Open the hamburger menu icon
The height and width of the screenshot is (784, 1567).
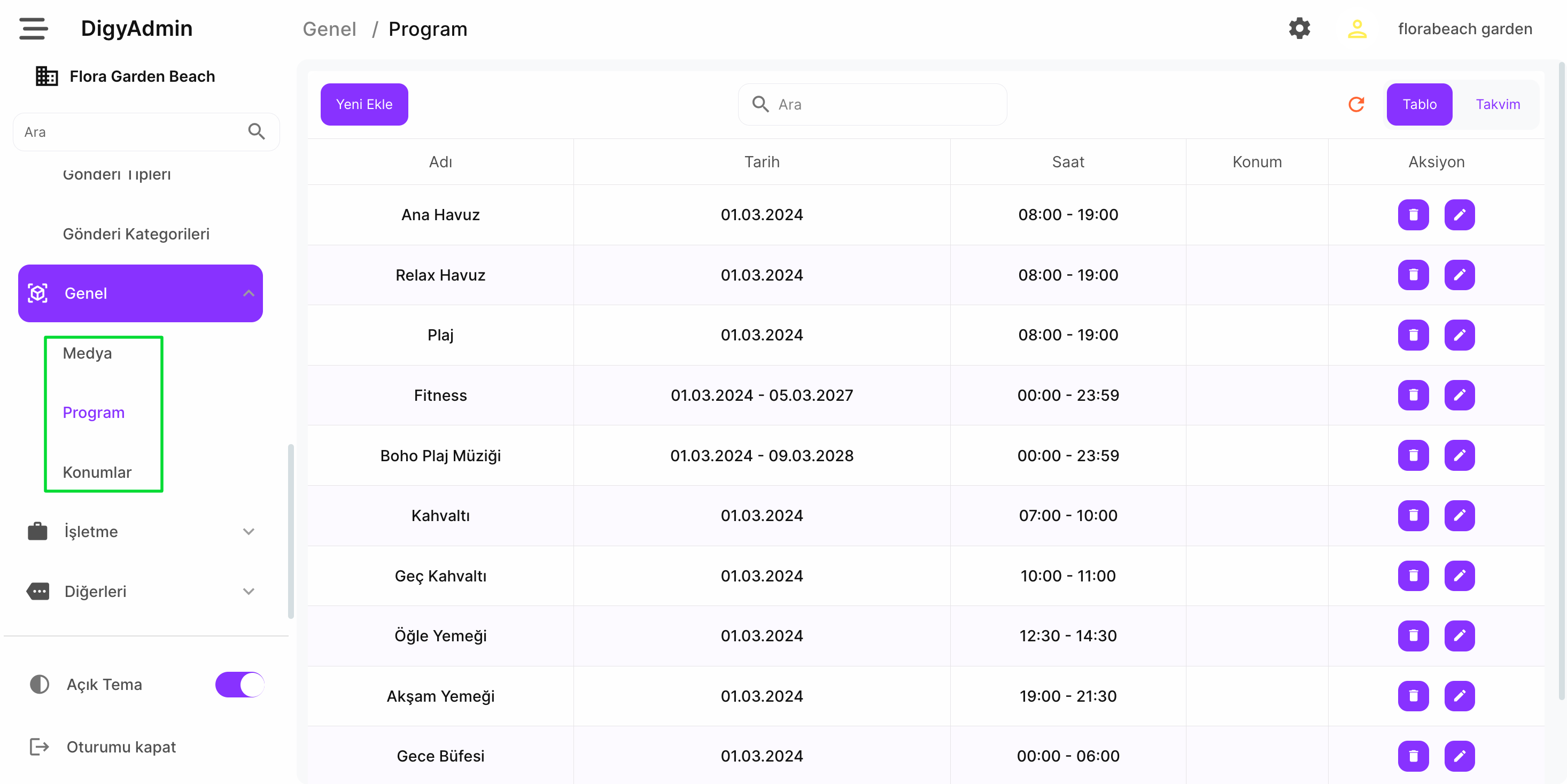tap(34, 28)
